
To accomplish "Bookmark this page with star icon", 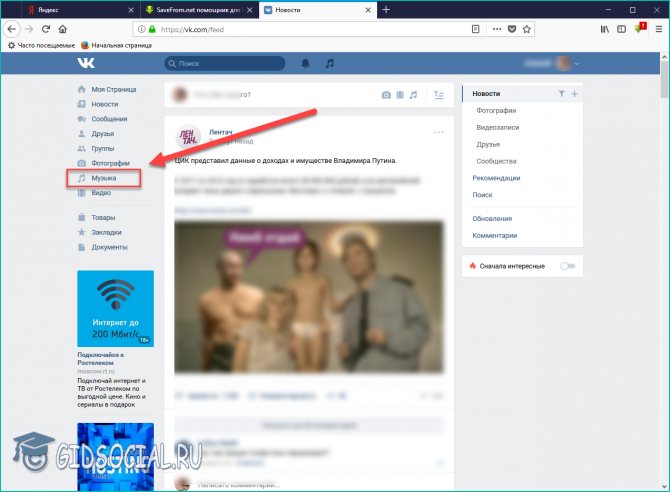I will pos(527,29).
